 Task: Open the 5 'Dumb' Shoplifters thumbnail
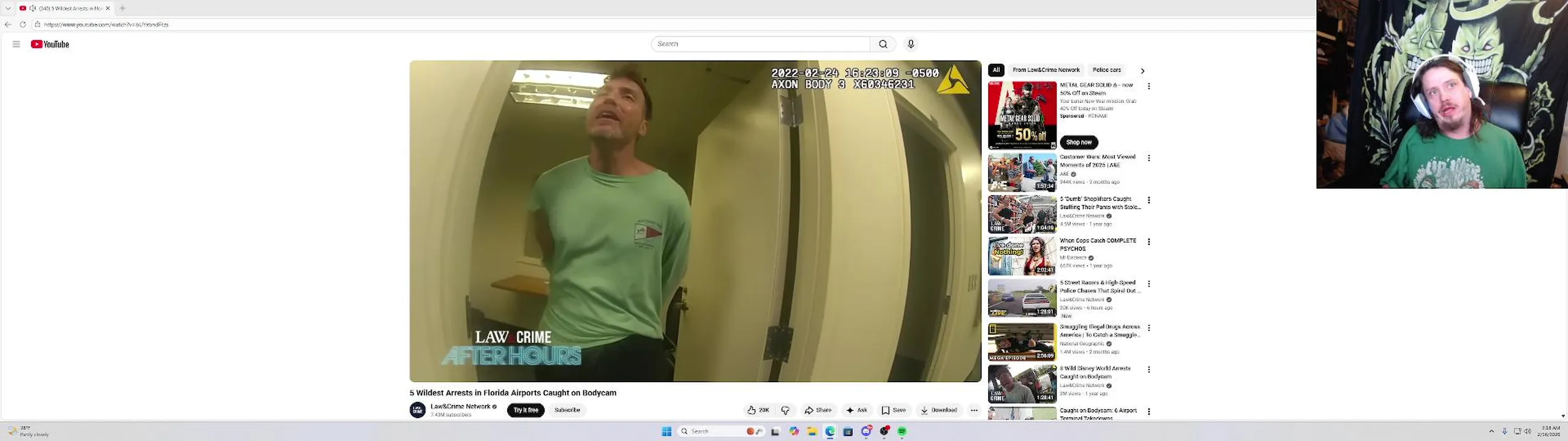click(x=1022, y=214)
